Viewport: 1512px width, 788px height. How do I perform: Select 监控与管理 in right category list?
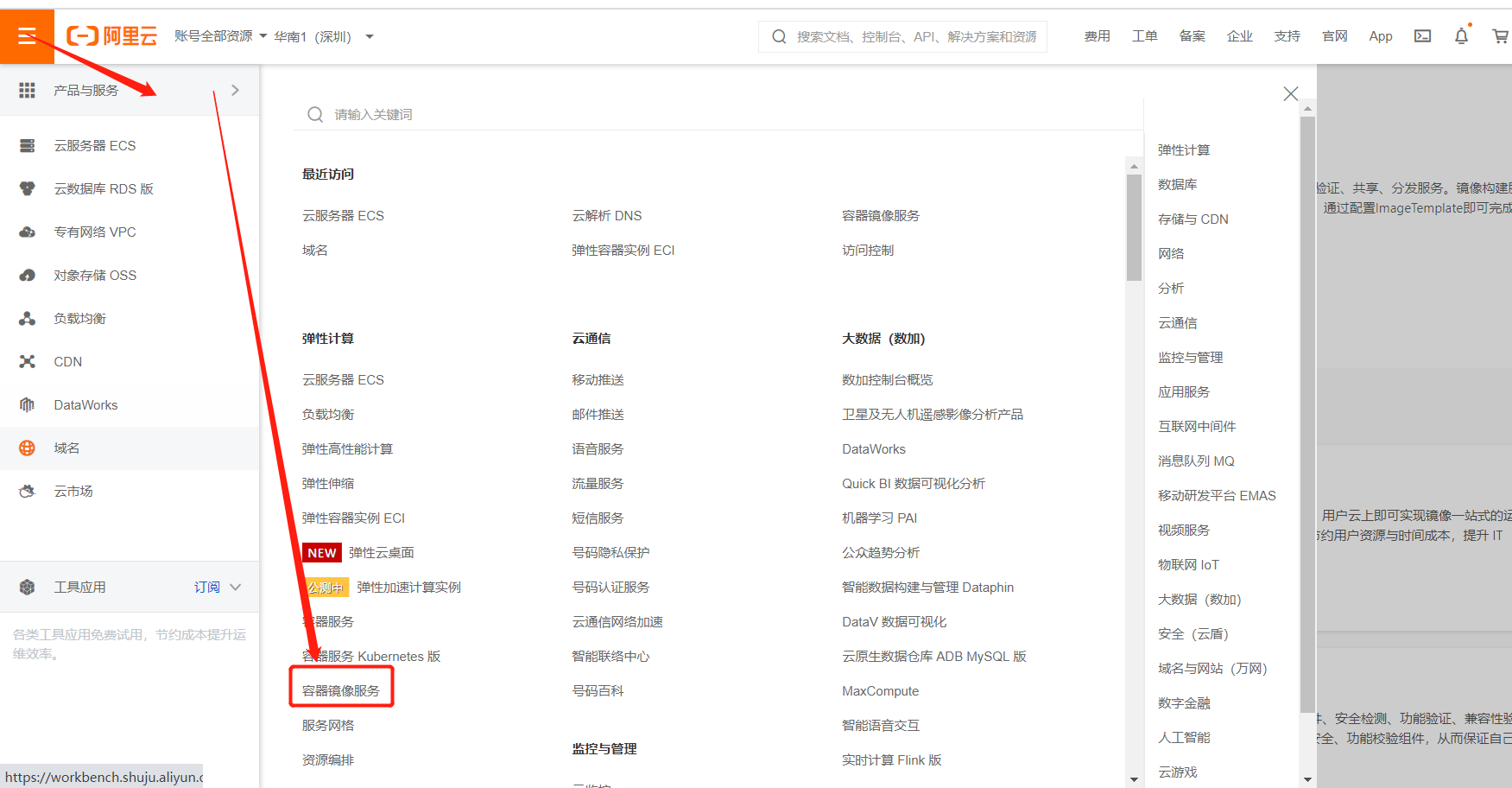1191,358
